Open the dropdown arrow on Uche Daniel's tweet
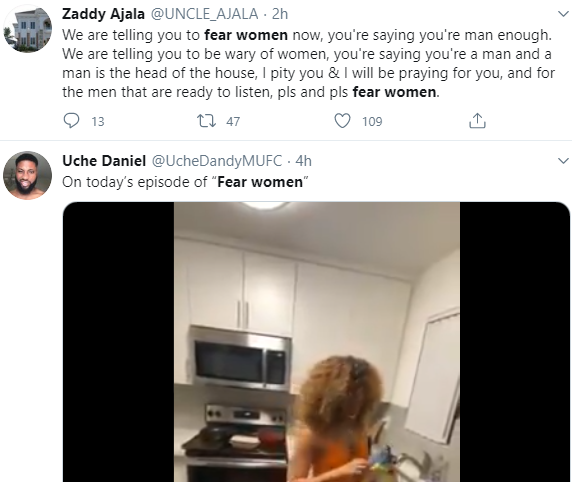The width and height of the screenshot is (572, 482). [563, 161]
